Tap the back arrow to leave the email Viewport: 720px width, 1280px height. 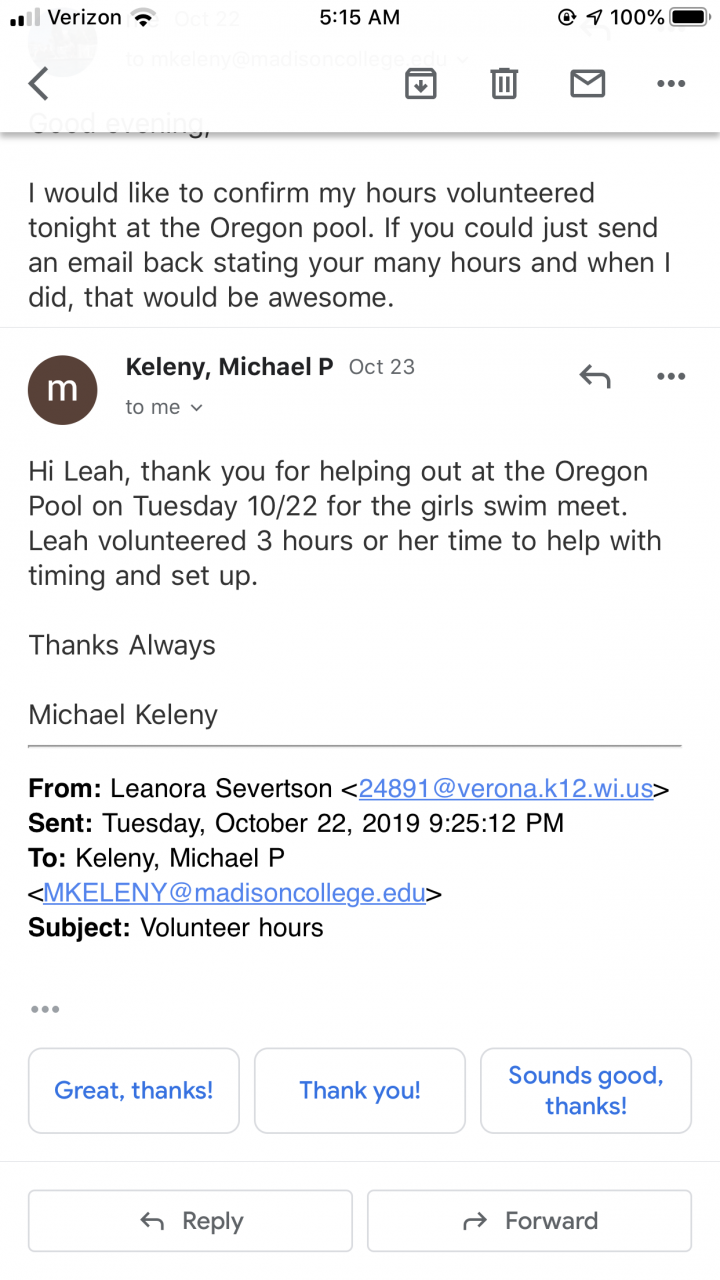click(39, 84)
